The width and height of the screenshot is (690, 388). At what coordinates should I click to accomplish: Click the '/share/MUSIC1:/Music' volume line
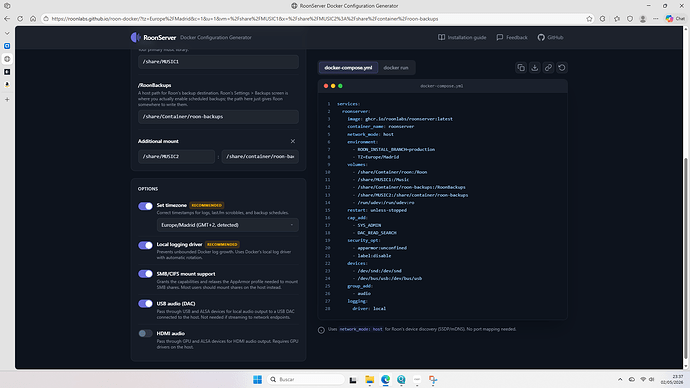(x=383, y=179)
